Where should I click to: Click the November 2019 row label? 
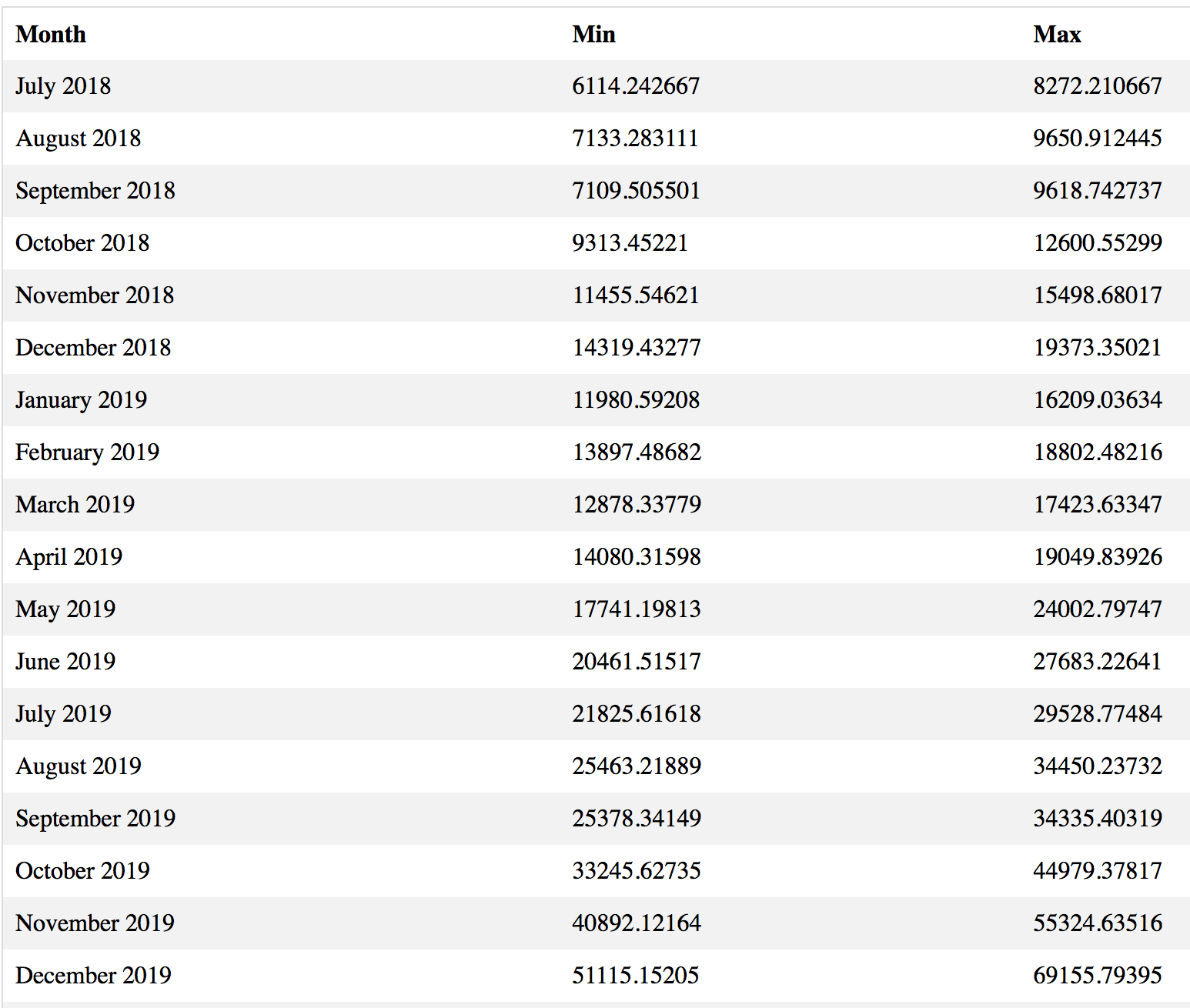pyautogui.click(x=95, y=923)
